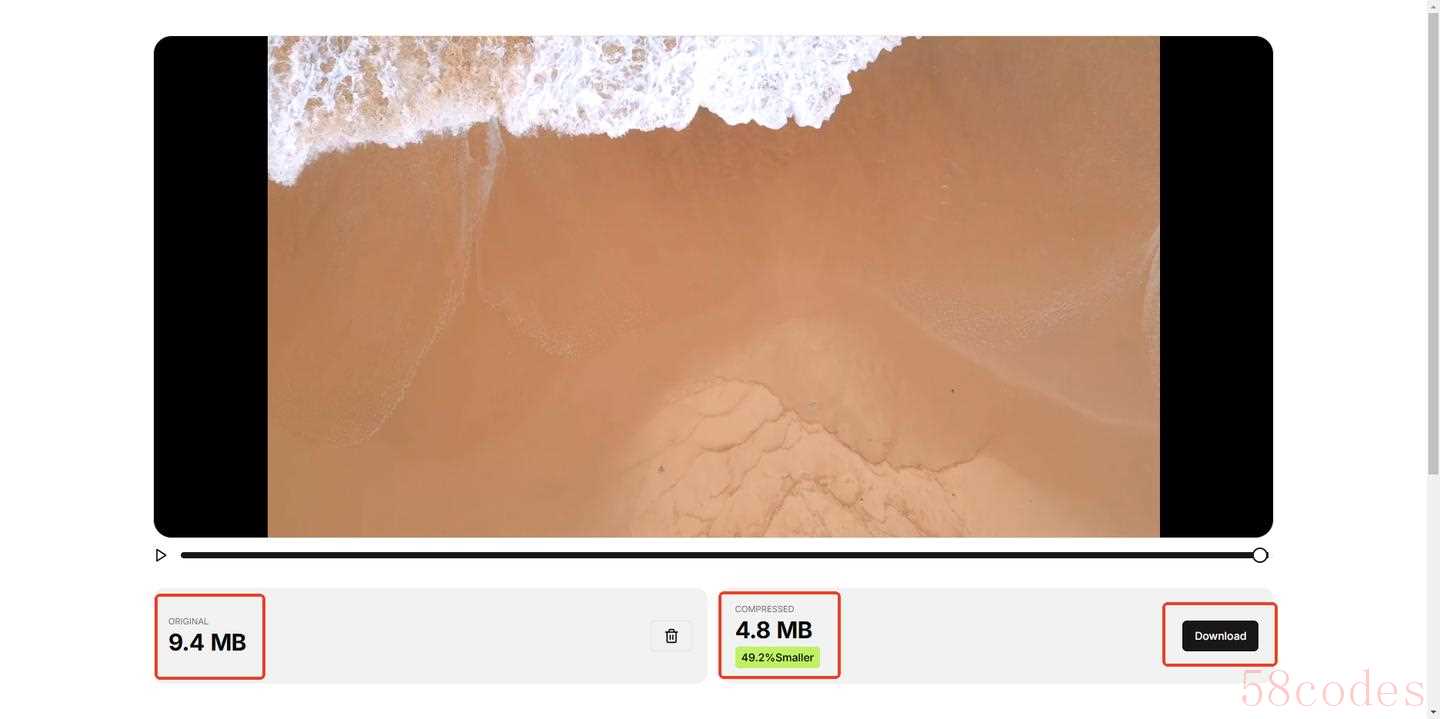Select the 9.4 MB original size text
Screen dimensions: 1440x719
click(x=207, y=642)
